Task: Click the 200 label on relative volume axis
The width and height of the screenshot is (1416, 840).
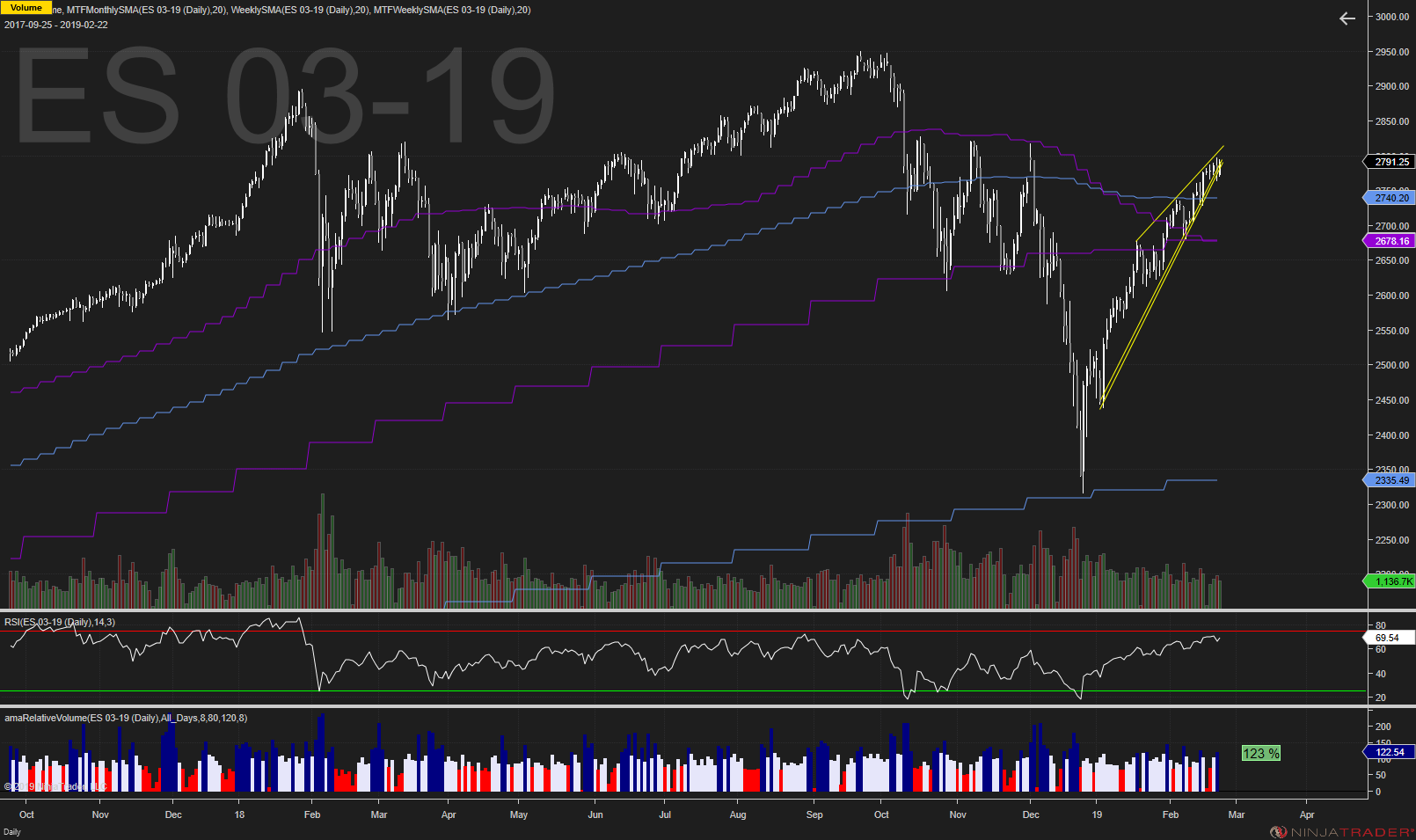Action: tap(1383, 727)
